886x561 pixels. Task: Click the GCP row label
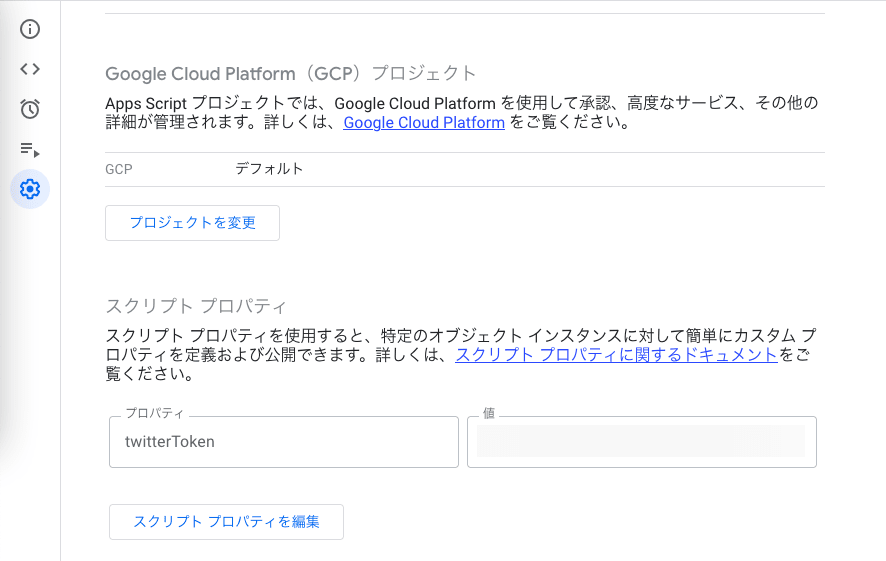(x=119, y=169)
